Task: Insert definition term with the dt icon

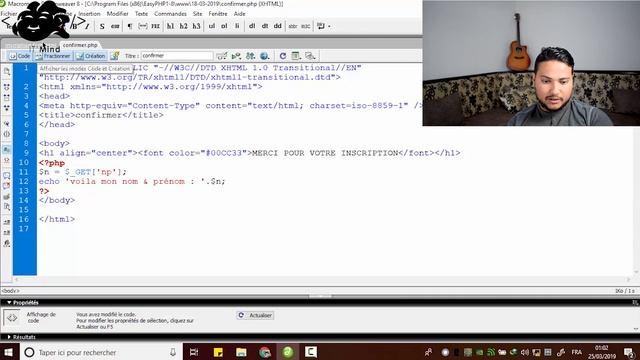Action: coord(265,26)
